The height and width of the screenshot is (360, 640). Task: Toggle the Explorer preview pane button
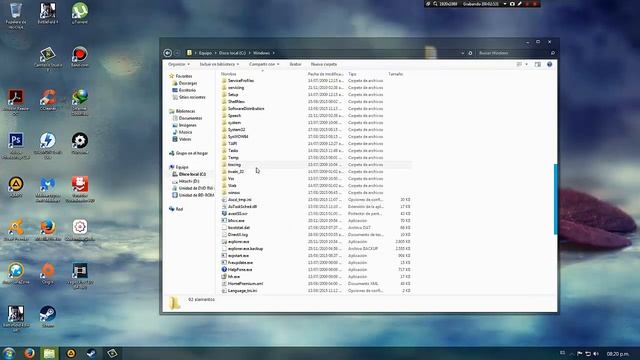[538, 64]
